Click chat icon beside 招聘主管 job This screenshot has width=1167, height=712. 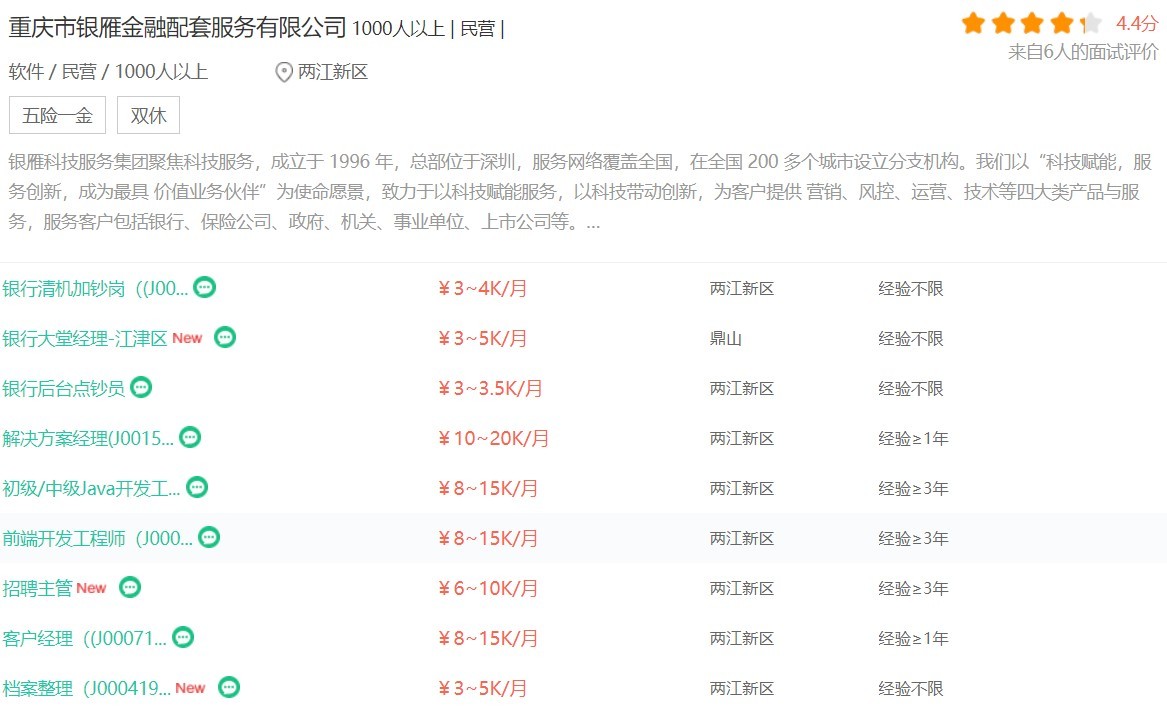point(130,587)
